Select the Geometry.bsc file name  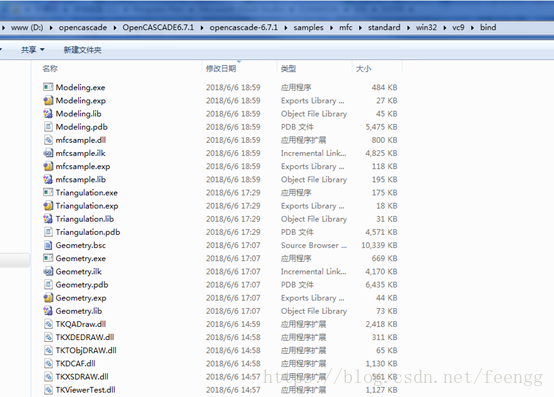pos(81,245)
